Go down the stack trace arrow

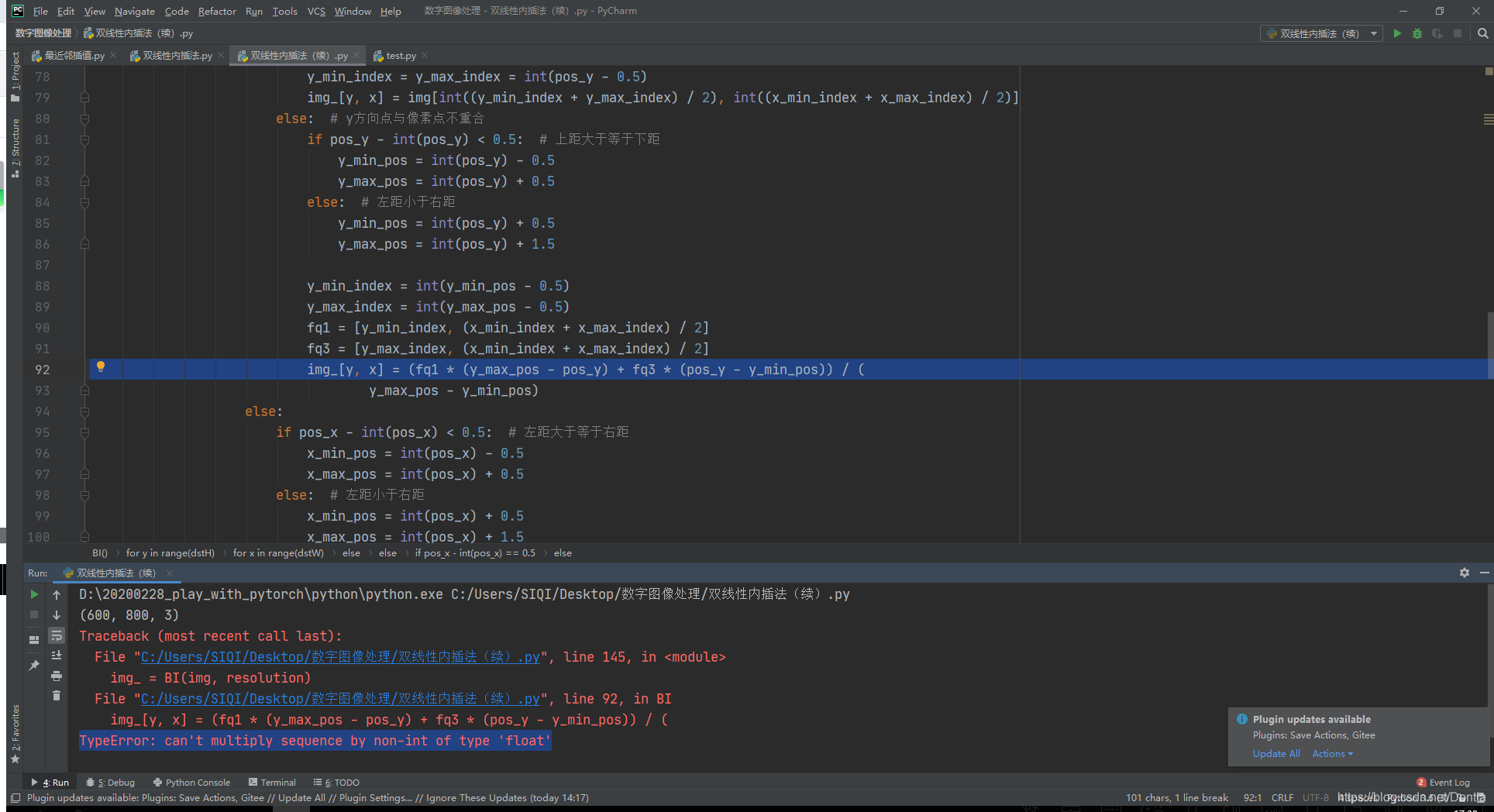[57, 614]
